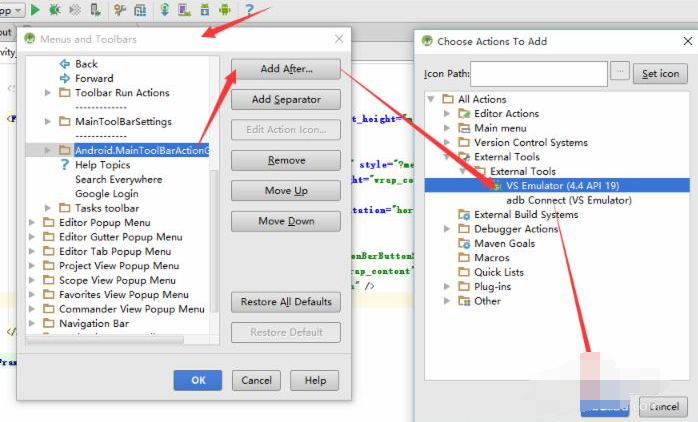Image resolution: width=698 pixels, height=422 pixels.
Task: Click the green Android robot toolbar icon
Action: click(x=225, y=9)
